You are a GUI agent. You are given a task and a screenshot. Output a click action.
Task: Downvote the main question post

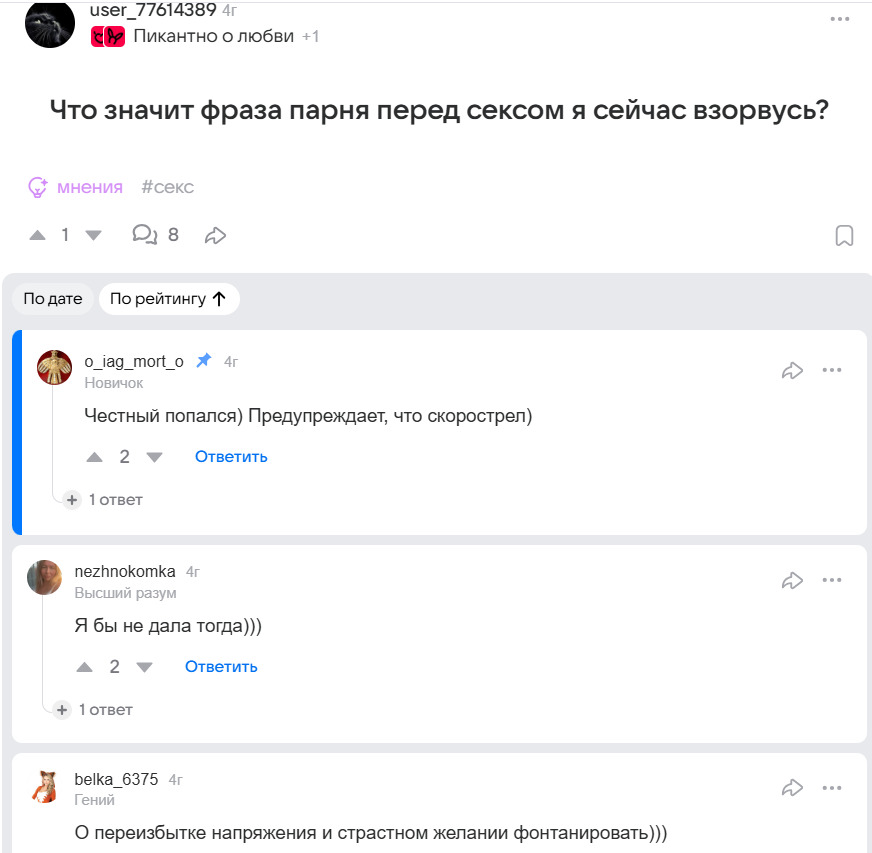93,235
